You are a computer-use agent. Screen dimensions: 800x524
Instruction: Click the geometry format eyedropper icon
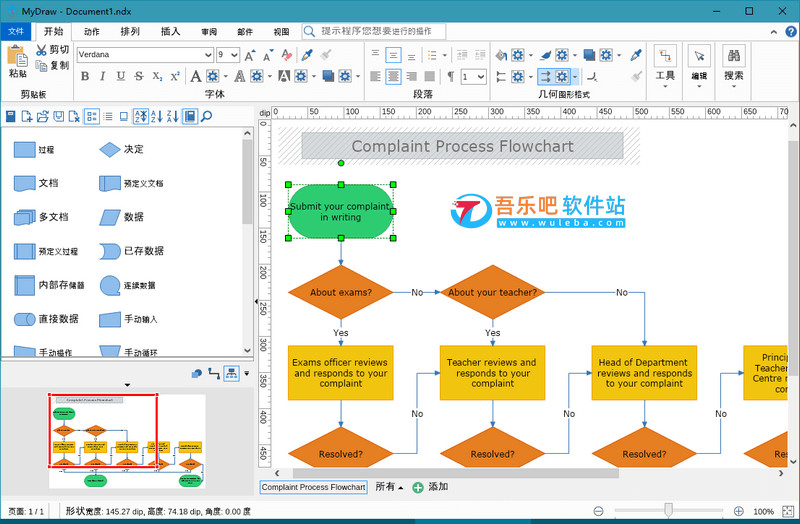point(636,55)
